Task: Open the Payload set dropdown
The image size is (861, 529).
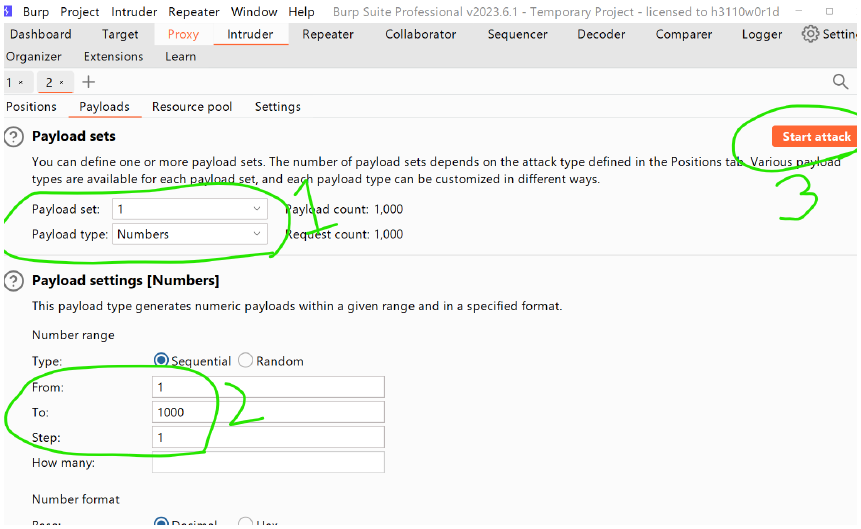Action: click(x=190, y=209)
